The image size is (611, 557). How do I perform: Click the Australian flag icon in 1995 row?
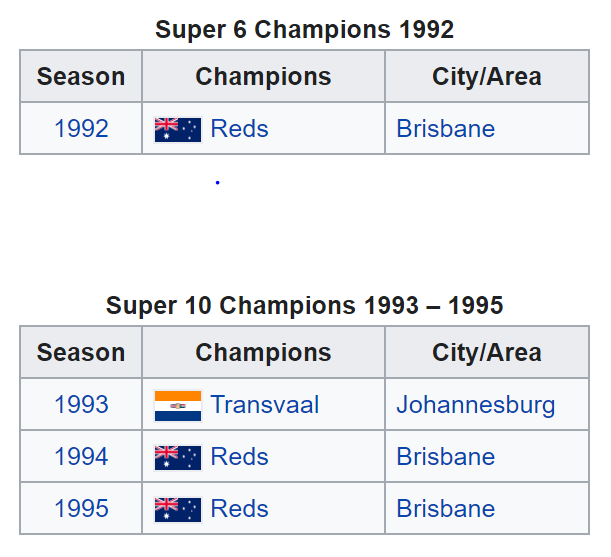click(178, 509)
